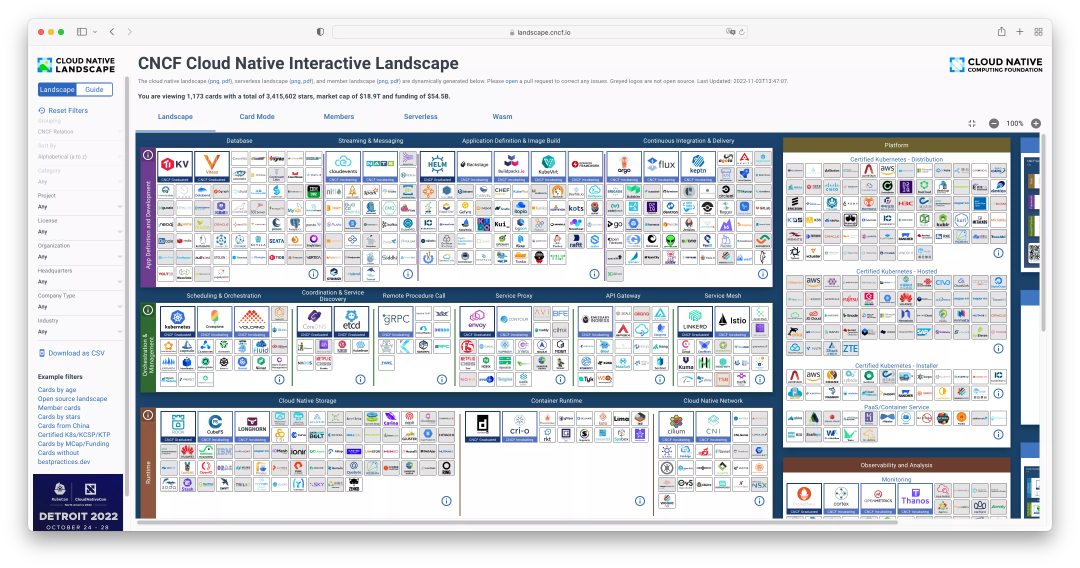Click Reset Filters
The height and width of the screenshot is (568, 1080).
(x=63, y=110)
